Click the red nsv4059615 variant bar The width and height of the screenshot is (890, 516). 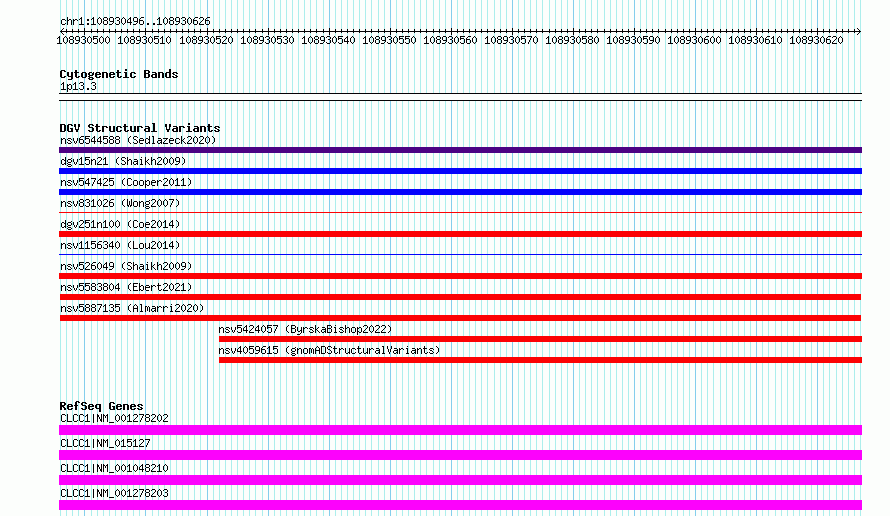[x=540, y=360]
